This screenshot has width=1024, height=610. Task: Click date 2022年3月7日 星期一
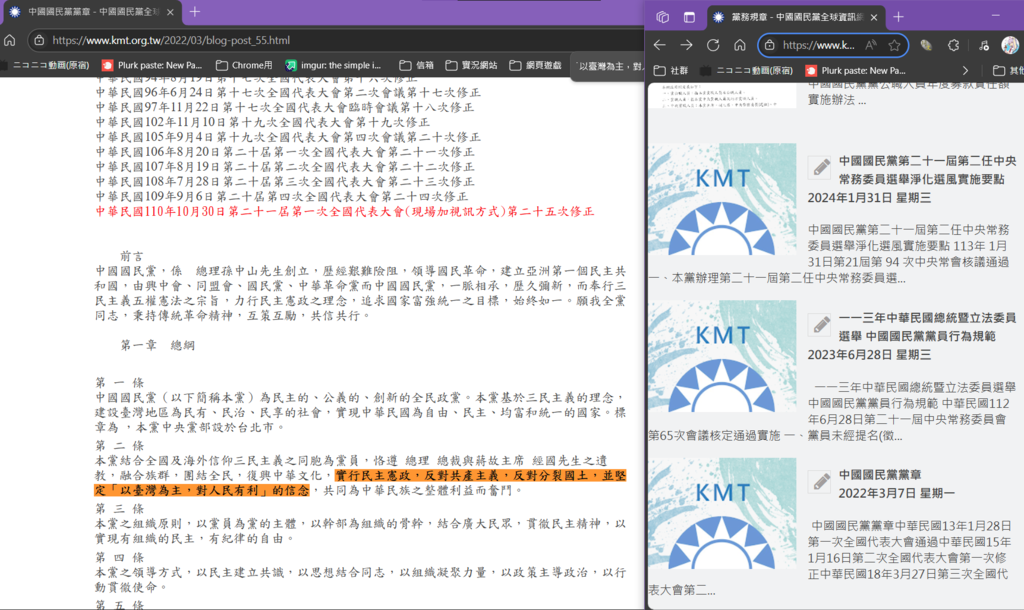[897, 493]
